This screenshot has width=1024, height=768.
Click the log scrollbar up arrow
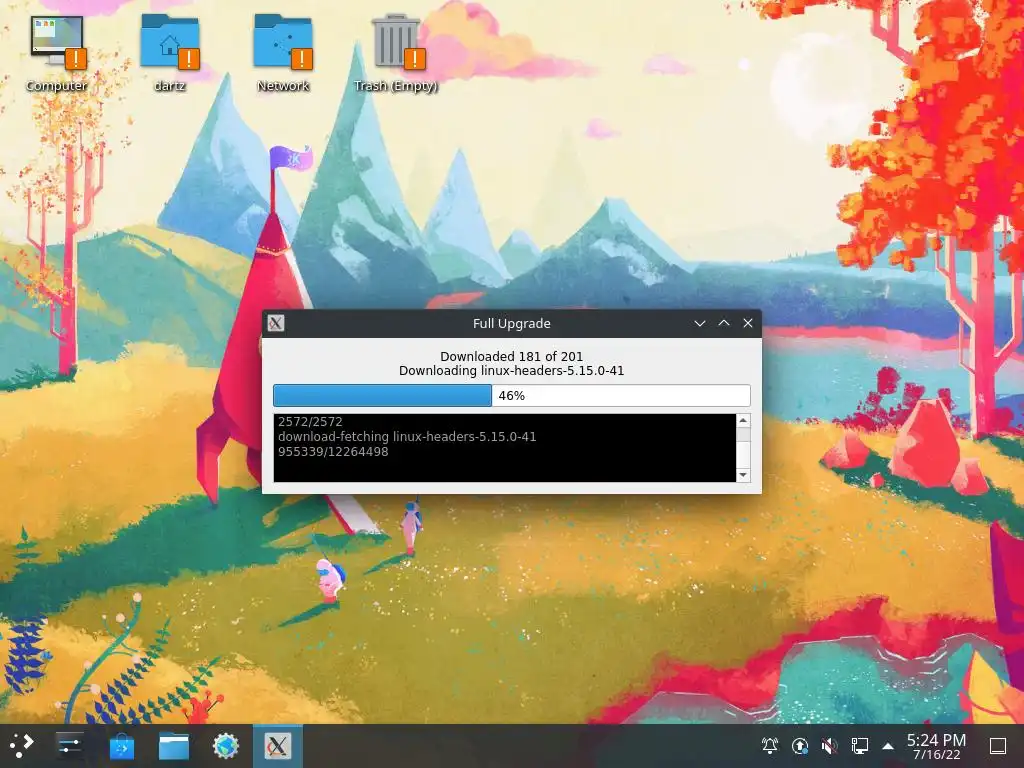tap(743, 421)
